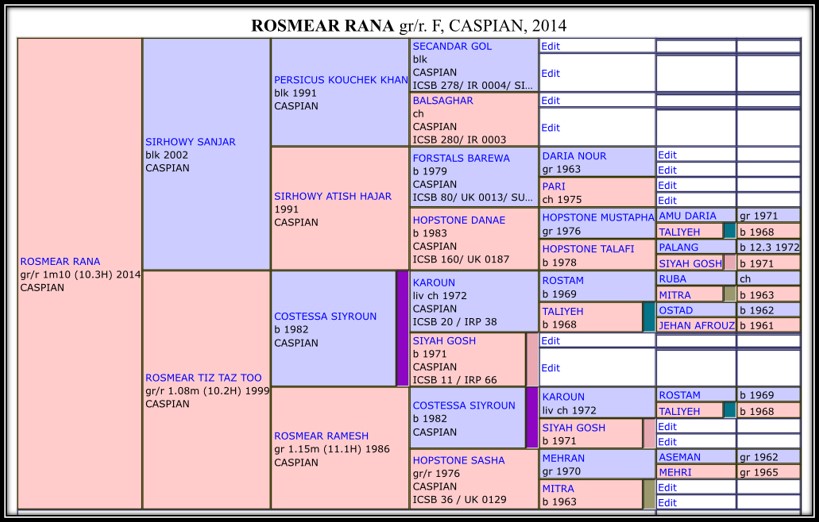Open FORSTALS BAREWA's record
The width and height of the screenshot is (819, 522).
click(x=461, y=158)
